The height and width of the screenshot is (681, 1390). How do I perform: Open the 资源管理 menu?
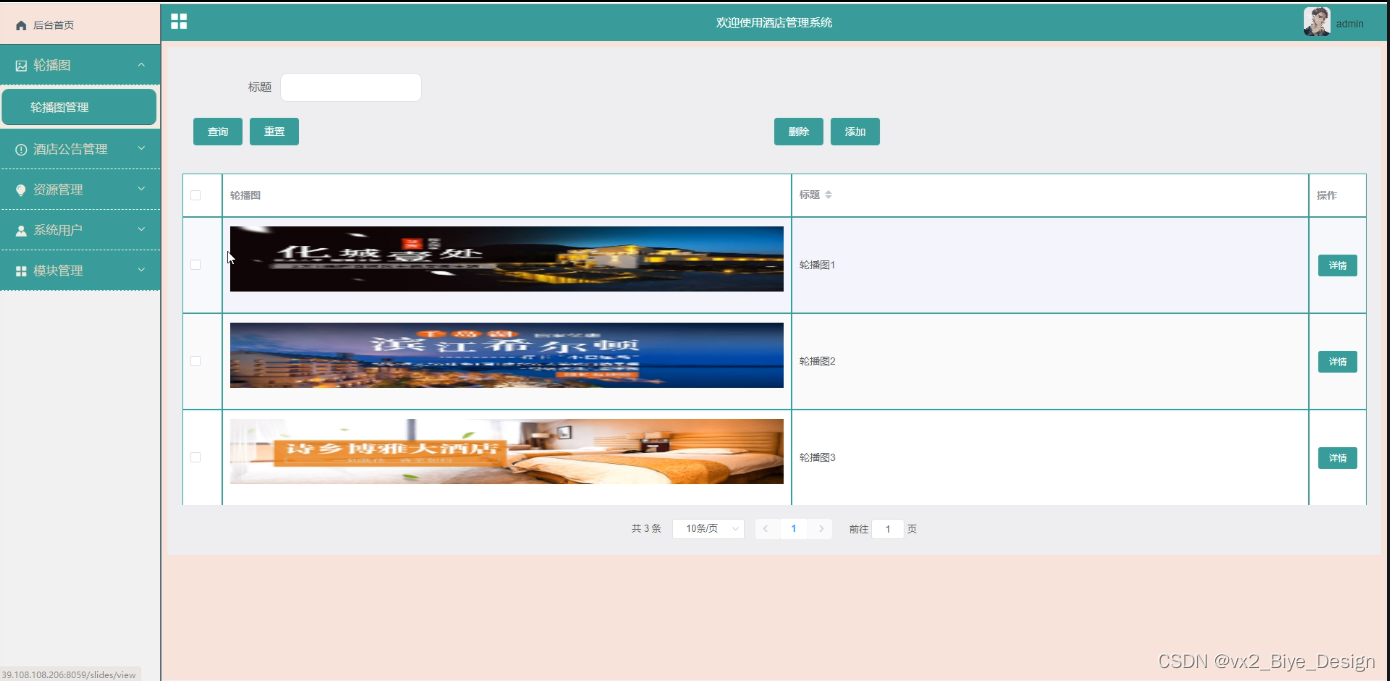click(80, 189)
